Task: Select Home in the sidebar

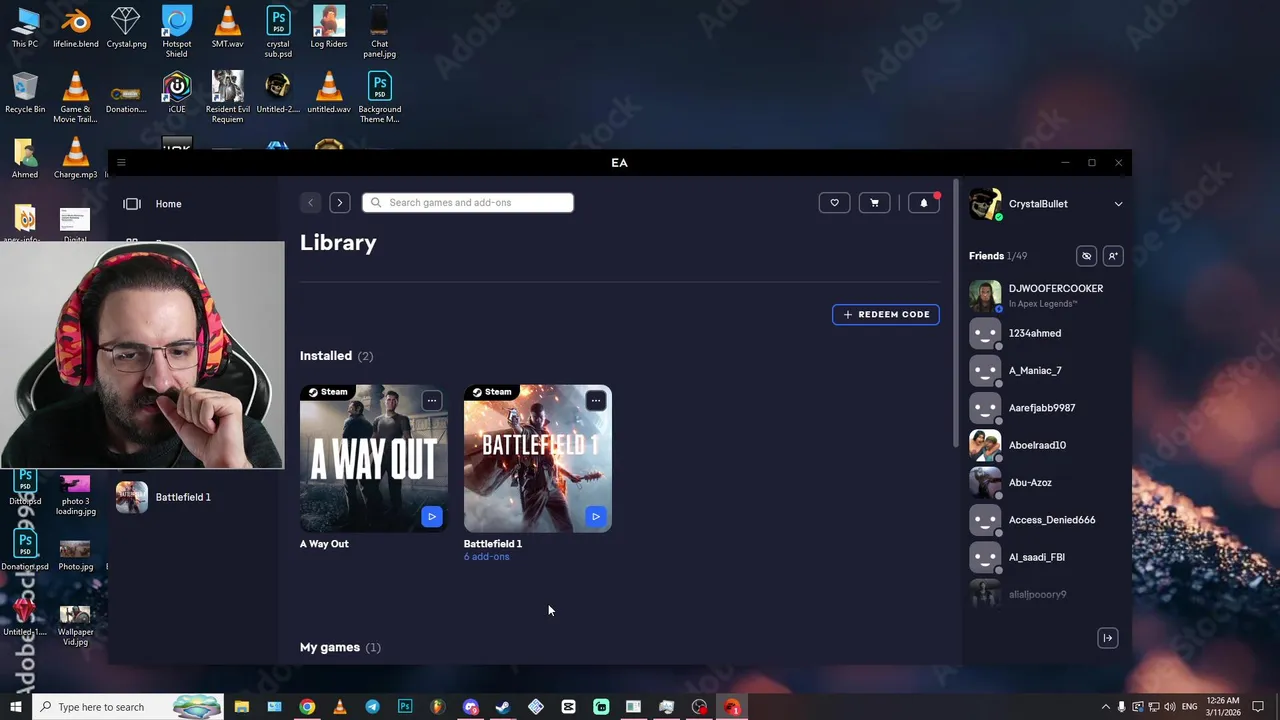Action: 168,204
